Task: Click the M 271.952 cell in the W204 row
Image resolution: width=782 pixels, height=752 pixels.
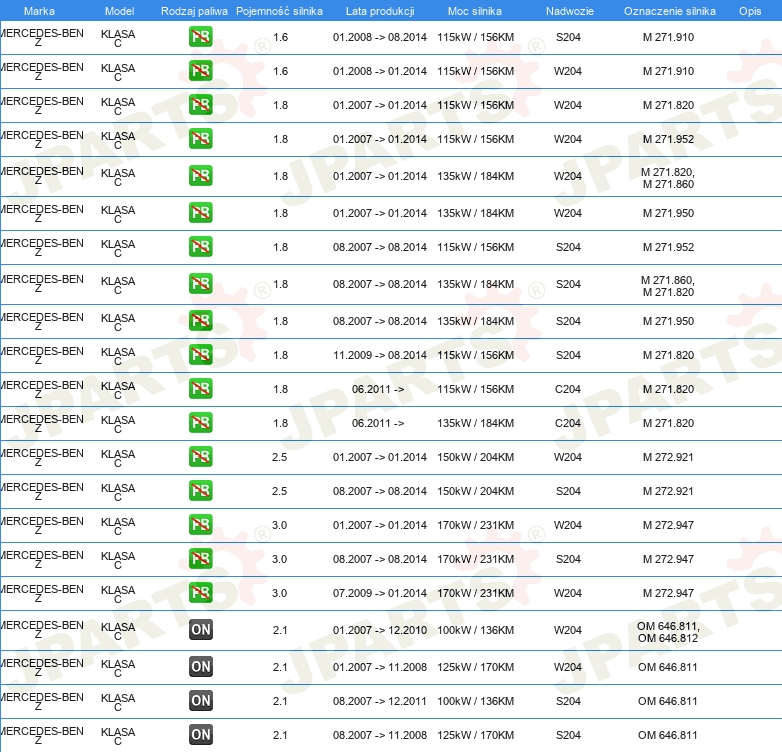Action: pyautogui.click(x=668, y=139)
